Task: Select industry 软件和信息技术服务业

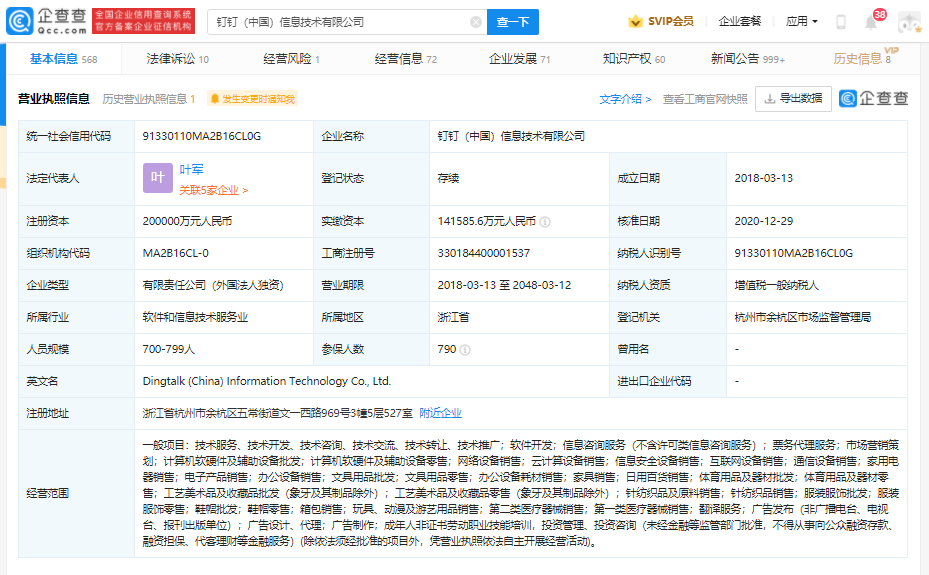Action: (x=195, y=317)
